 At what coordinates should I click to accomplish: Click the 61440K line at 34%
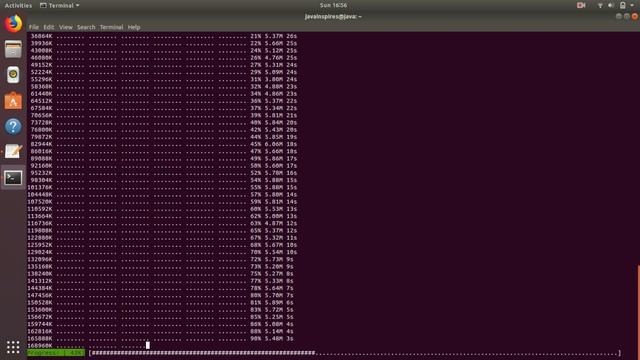coord(164,94)
